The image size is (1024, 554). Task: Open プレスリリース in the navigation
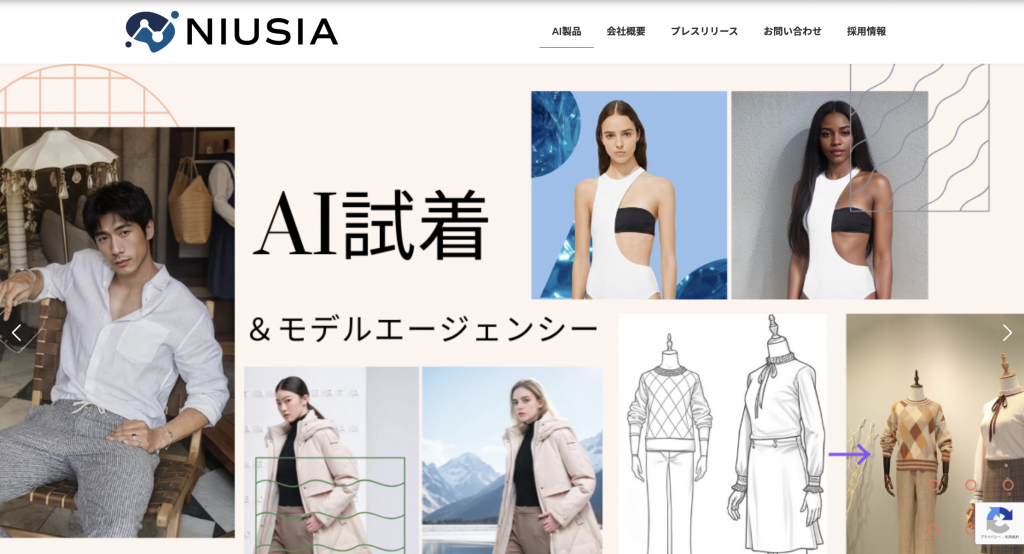(704, 31)
